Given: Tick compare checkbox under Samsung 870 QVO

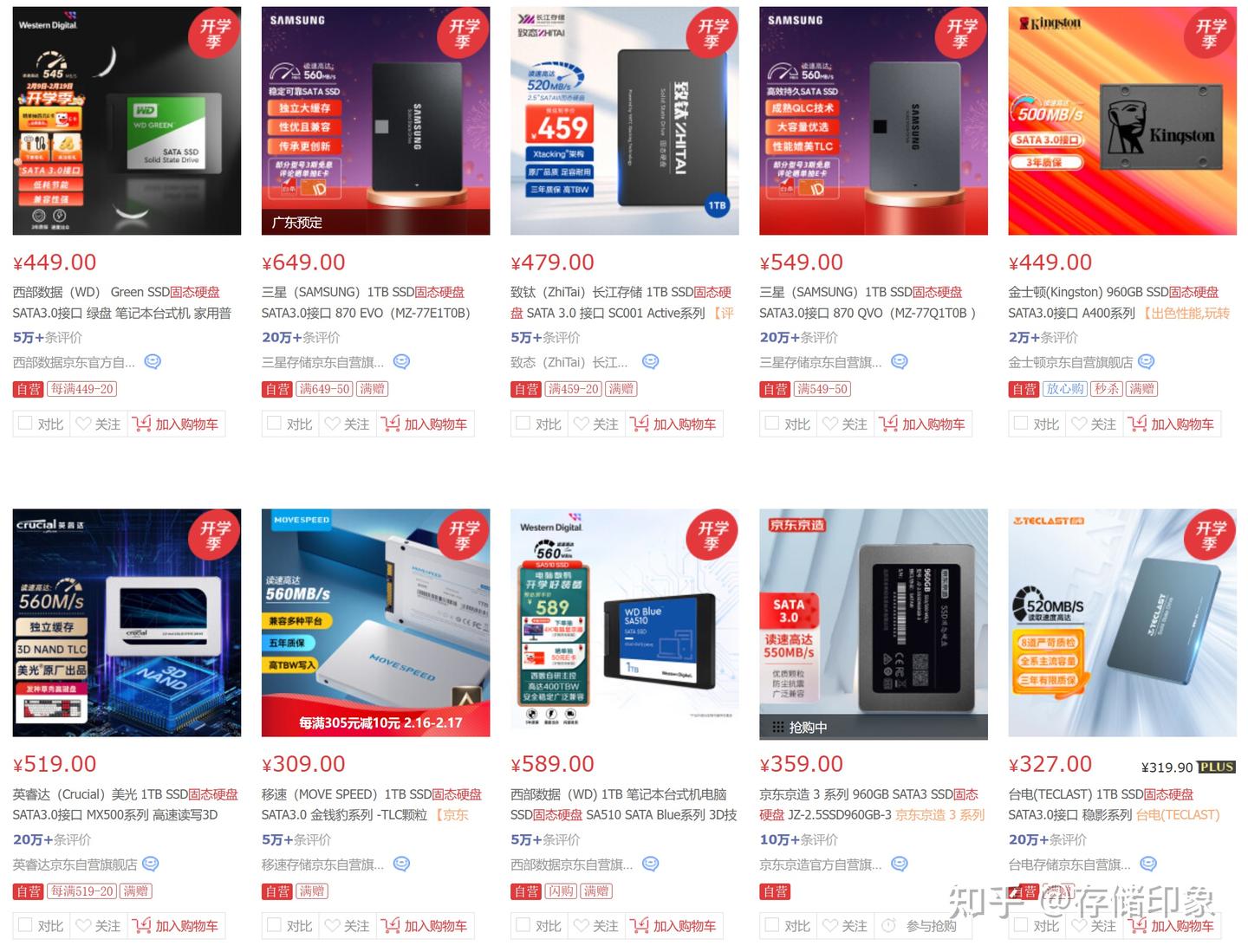Looking at the screenshot, I should point(772,424).
